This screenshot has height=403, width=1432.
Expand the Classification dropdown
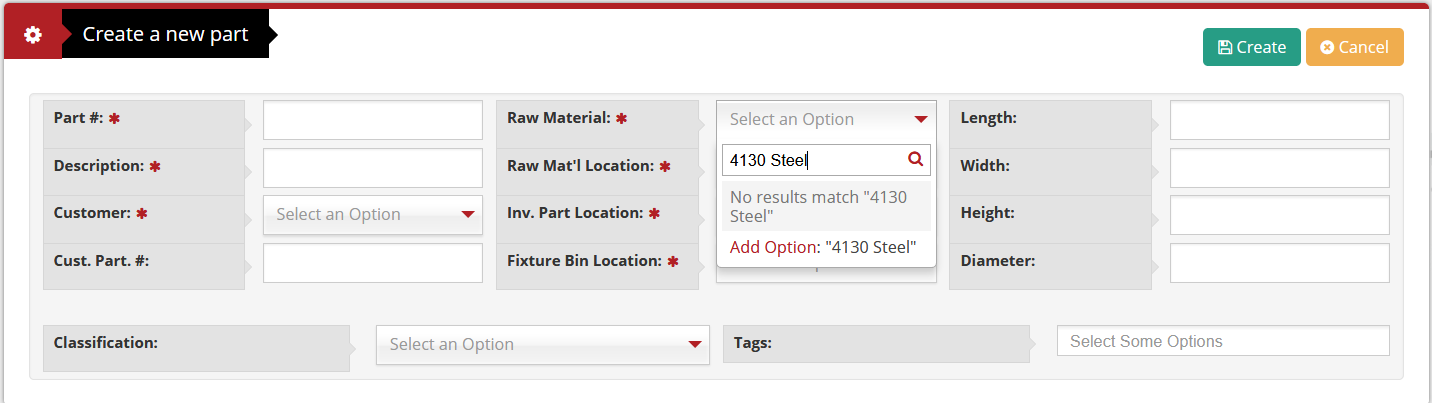click(x=543, y=345)
